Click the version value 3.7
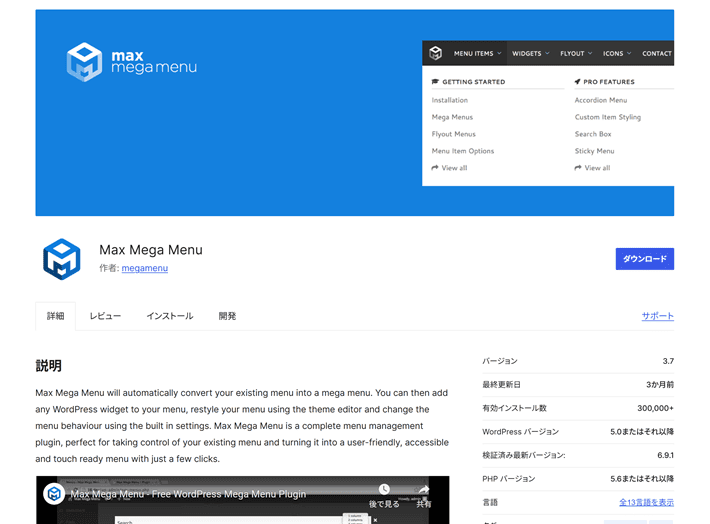The height and width of the screenshot is (524, 710). (x=668, y=361)
